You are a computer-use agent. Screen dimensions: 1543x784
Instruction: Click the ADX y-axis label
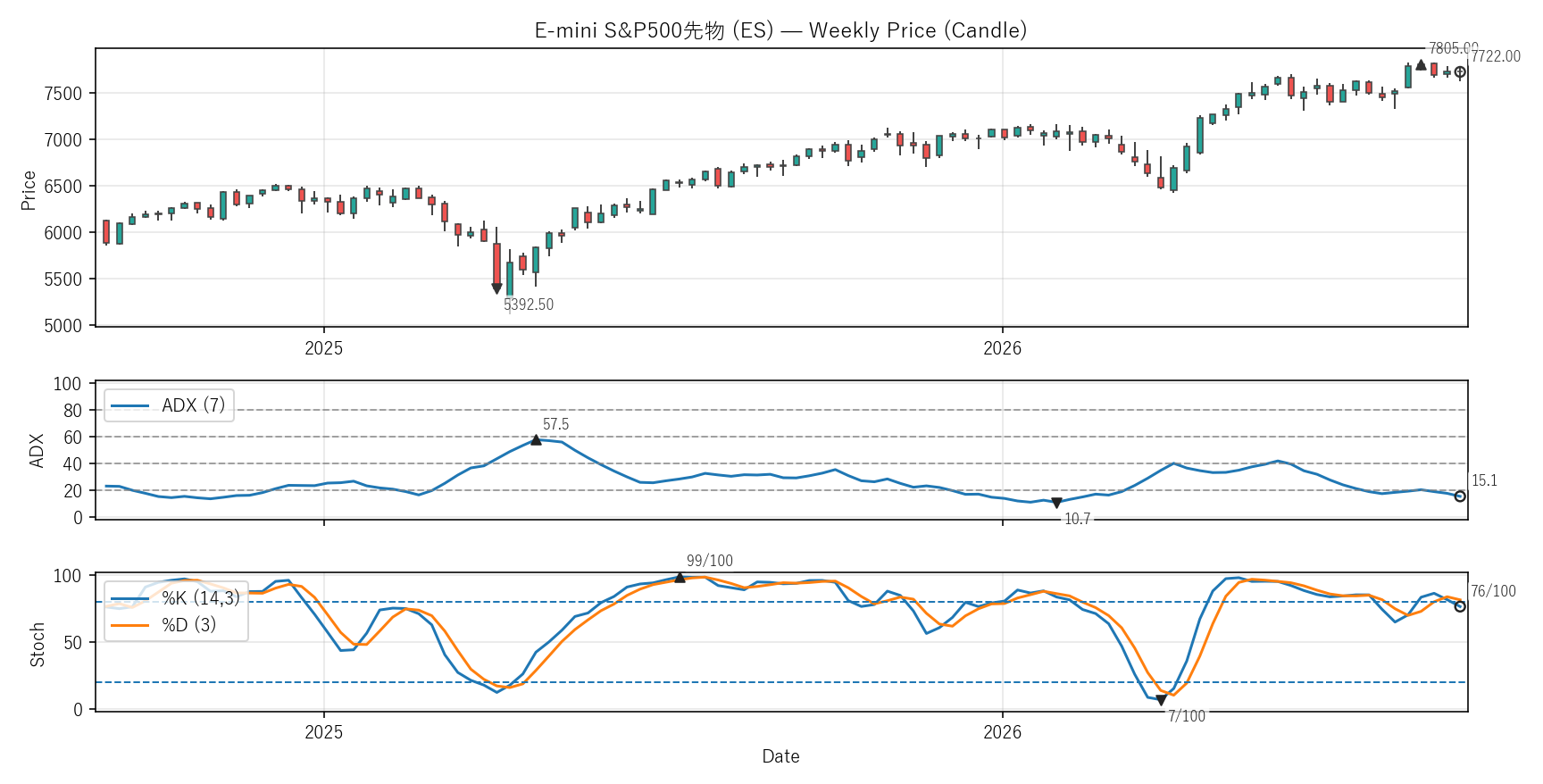(37, 451)
